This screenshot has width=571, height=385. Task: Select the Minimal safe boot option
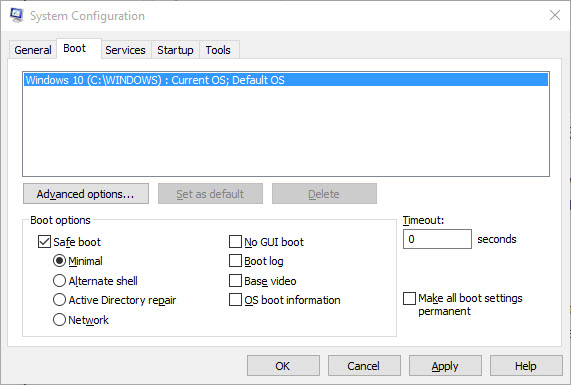(59, 261)
